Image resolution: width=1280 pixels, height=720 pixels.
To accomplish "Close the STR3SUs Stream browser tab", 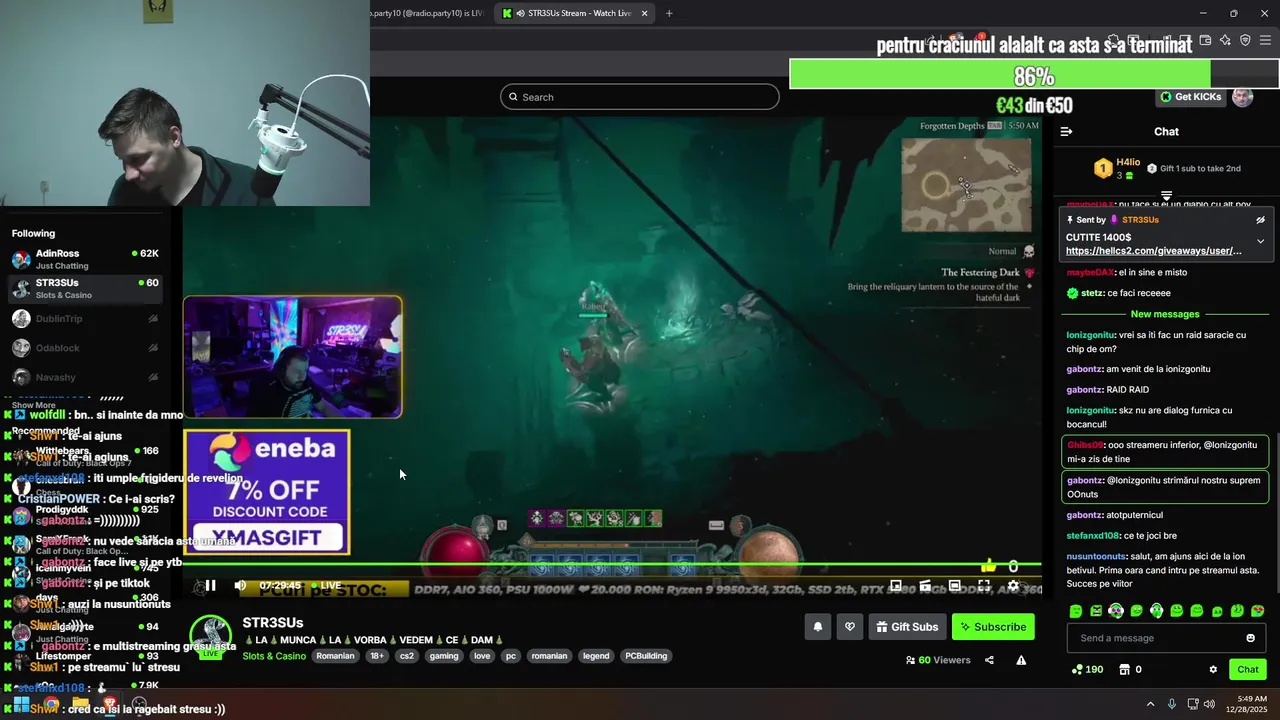I will click(644, 13).
